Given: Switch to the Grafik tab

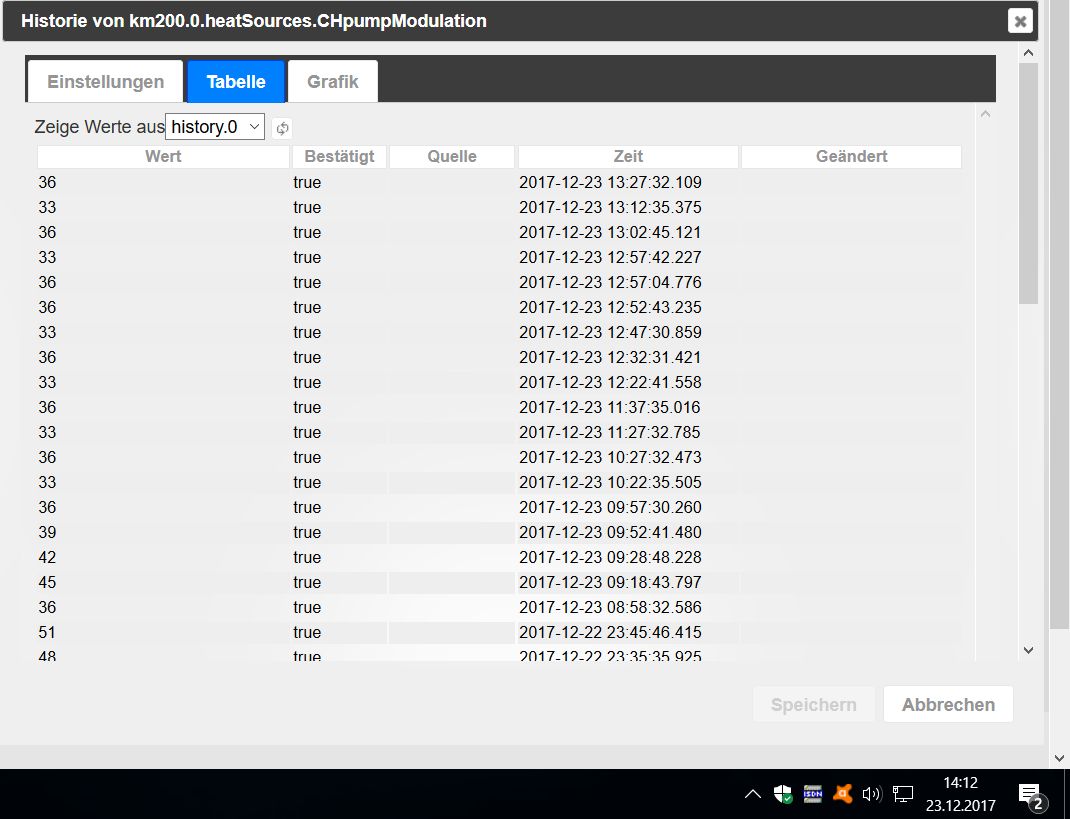Looking at the screenshot, I should point(332,82).
